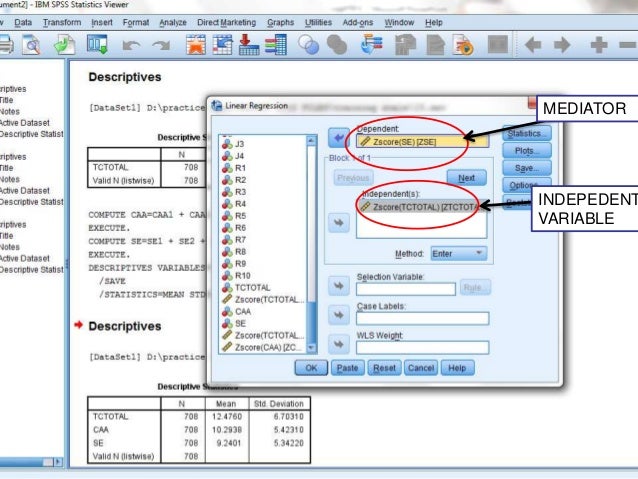This screenshot has width=638, height=479.
Task: Click arrow button for WLS Weight
Action: coord(339,344)
